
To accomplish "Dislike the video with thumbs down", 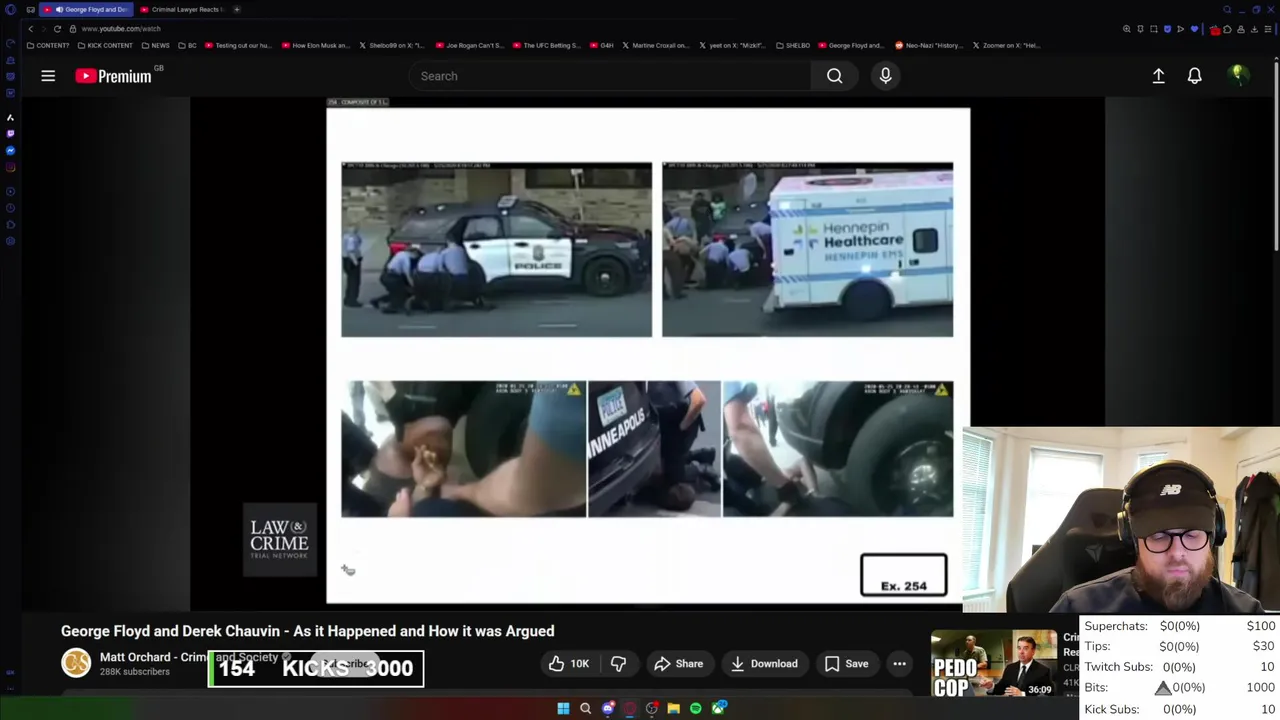I will pyautogui.click(x=618, y=664).
